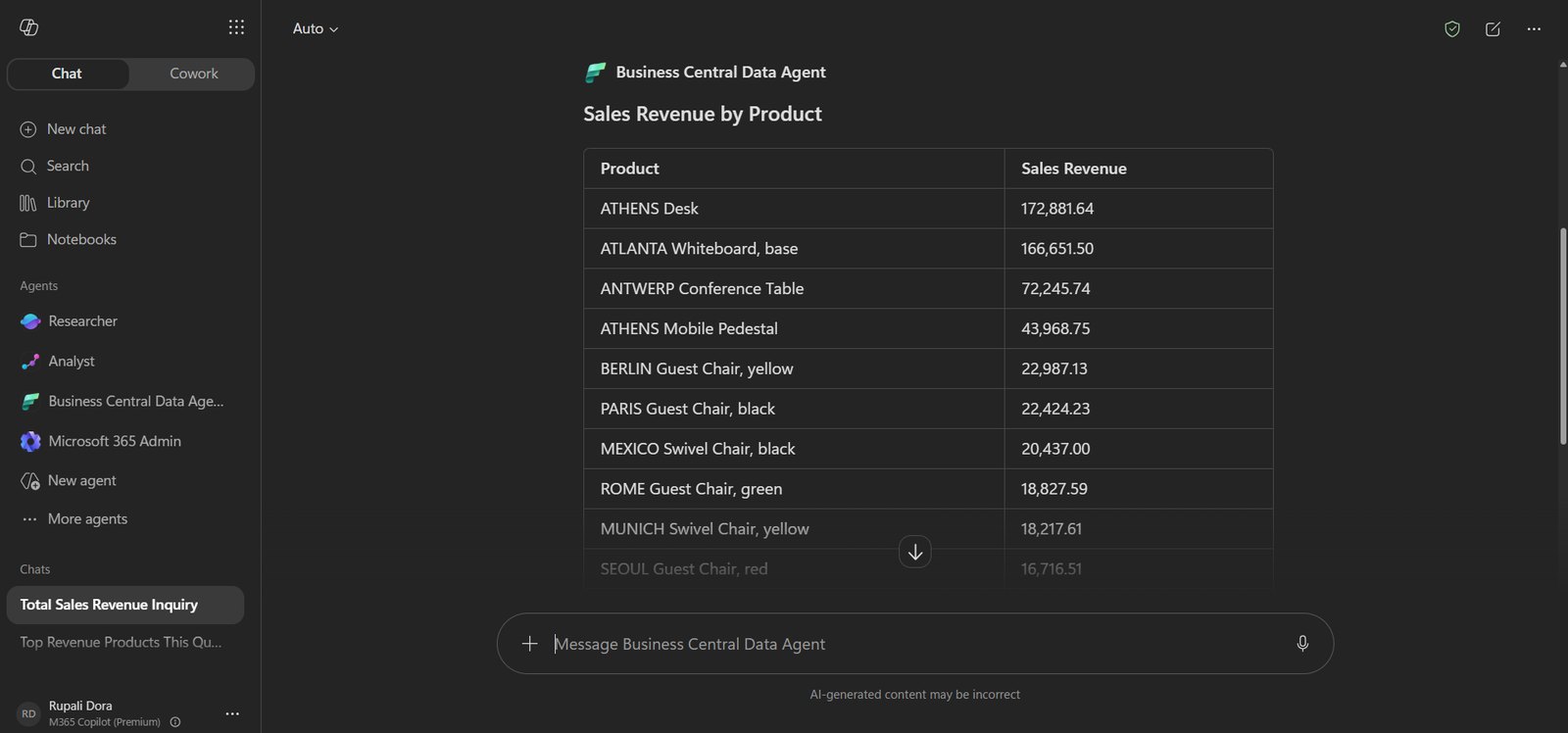Select the ROME Guest Chair, green cell
The image size is (1568, 733).
tap(794, 489)
